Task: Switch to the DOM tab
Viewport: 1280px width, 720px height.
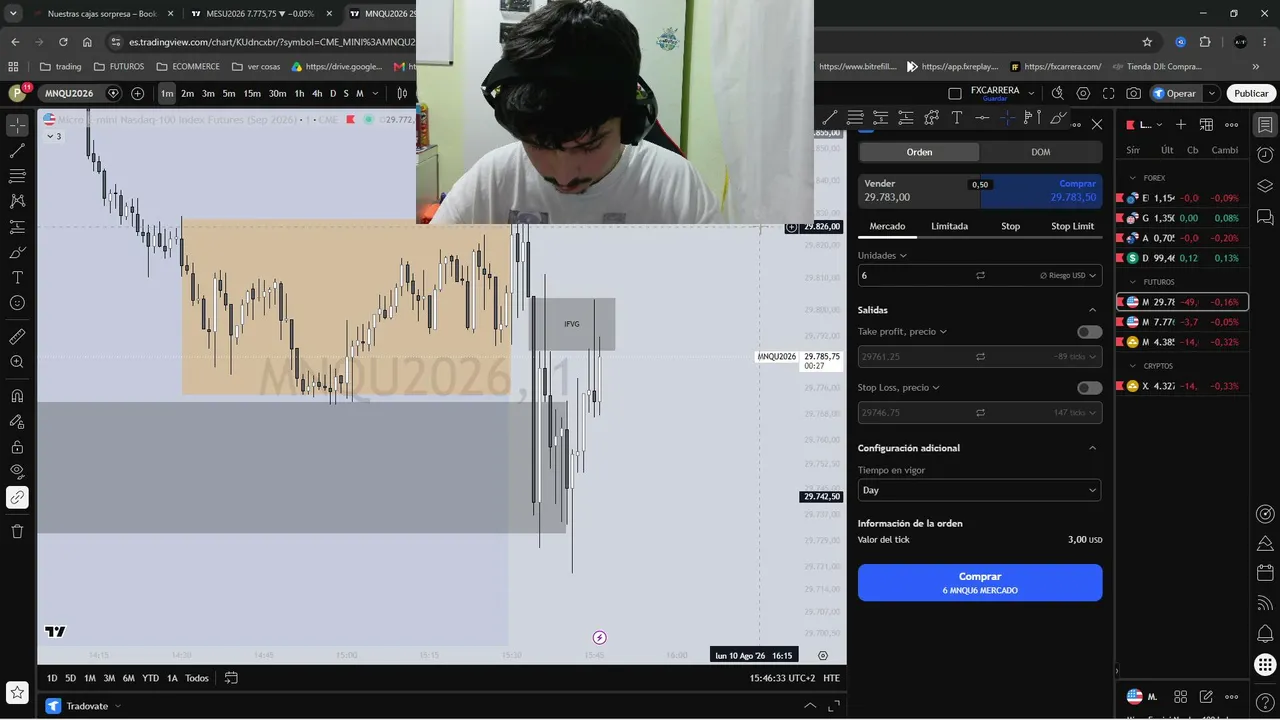Action: pos(1041,152)
